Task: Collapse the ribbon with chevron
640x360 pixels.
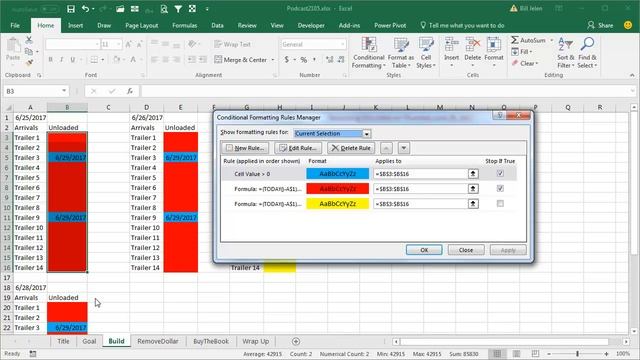Action: (x=632, y=75)
